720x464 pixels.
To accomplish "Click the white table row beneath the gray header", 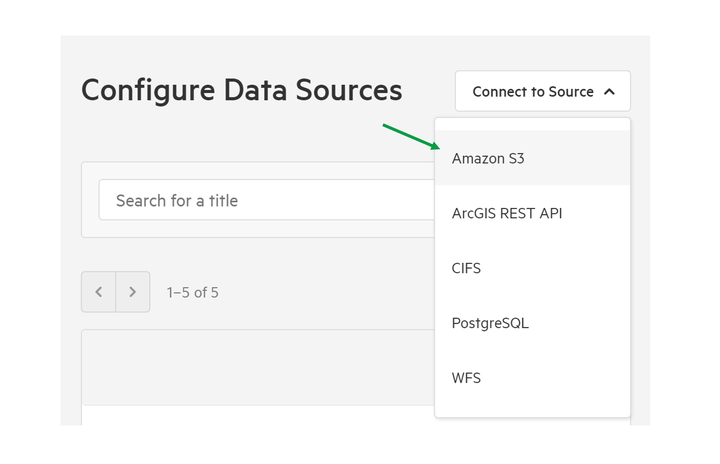I will (x=258, y=416).
